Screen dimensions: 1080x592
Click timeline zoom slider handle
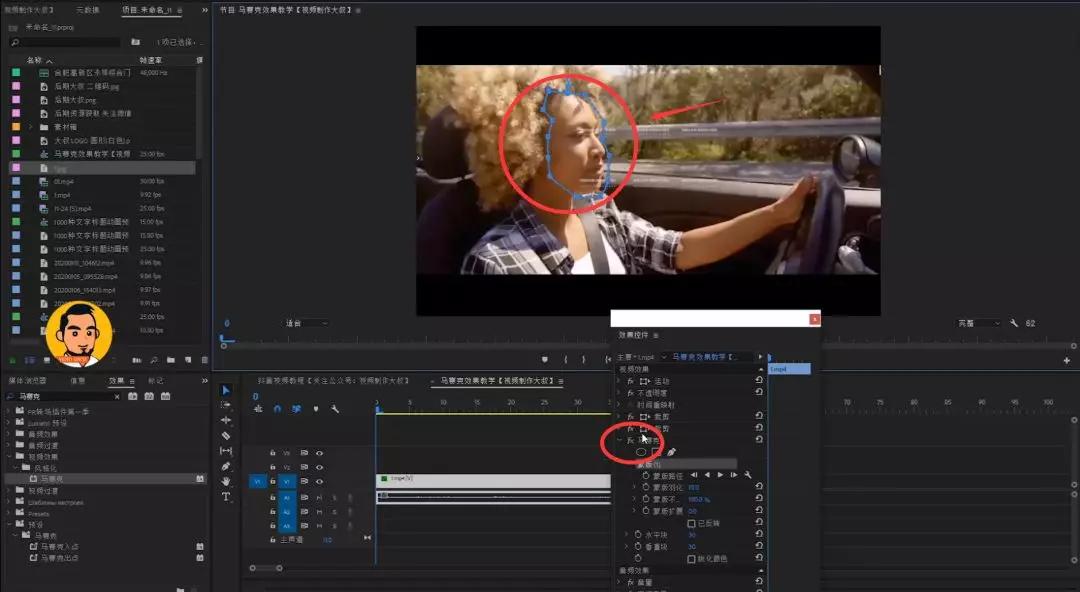coord(279,569)
